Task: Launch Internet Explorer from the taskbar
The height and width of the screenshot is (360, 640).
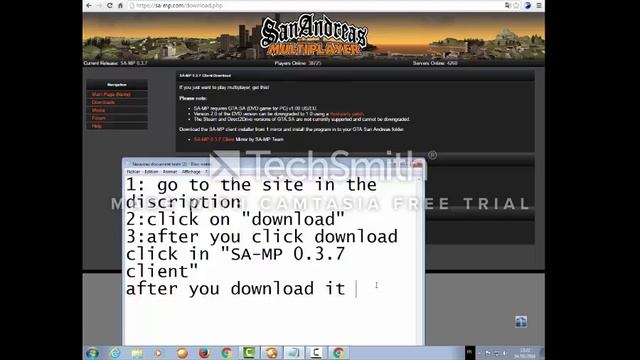Action: point(115,353)
